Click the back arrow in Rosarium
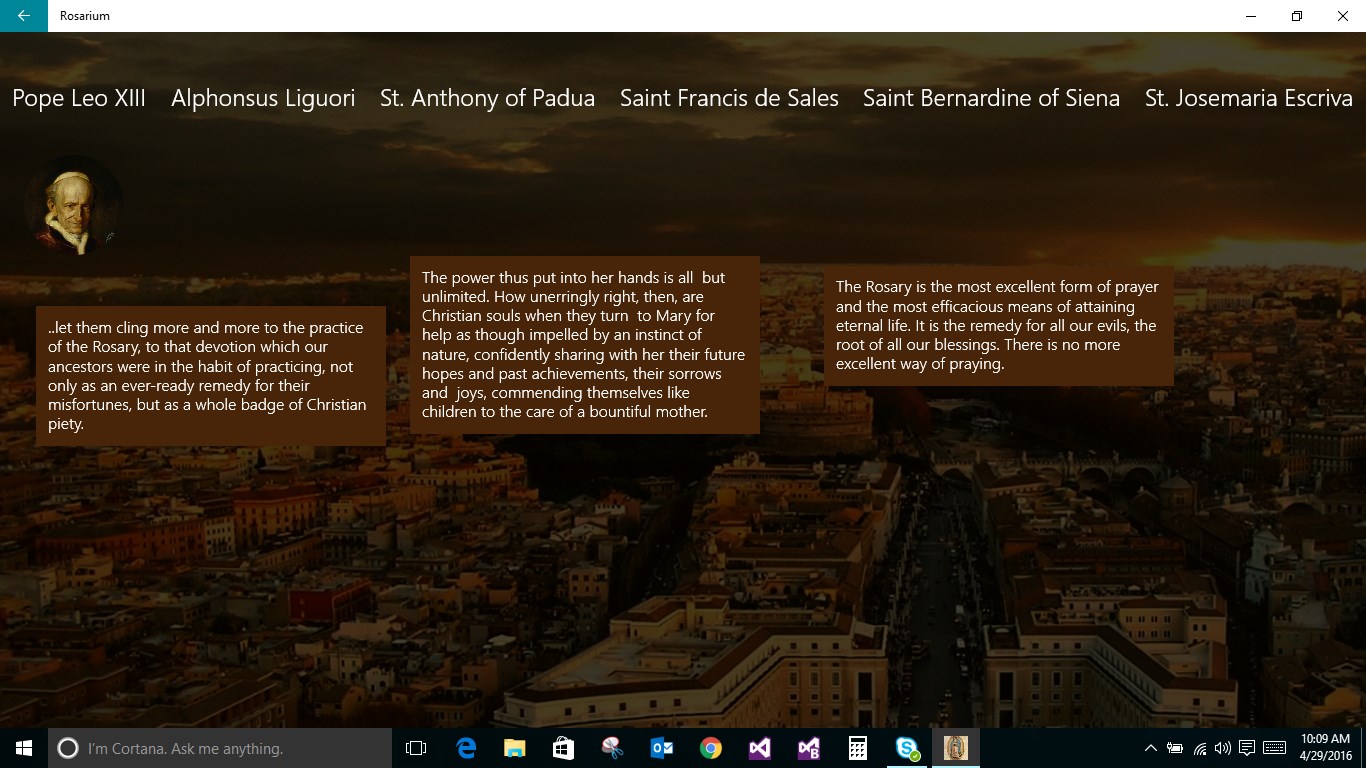 (22, 16)
